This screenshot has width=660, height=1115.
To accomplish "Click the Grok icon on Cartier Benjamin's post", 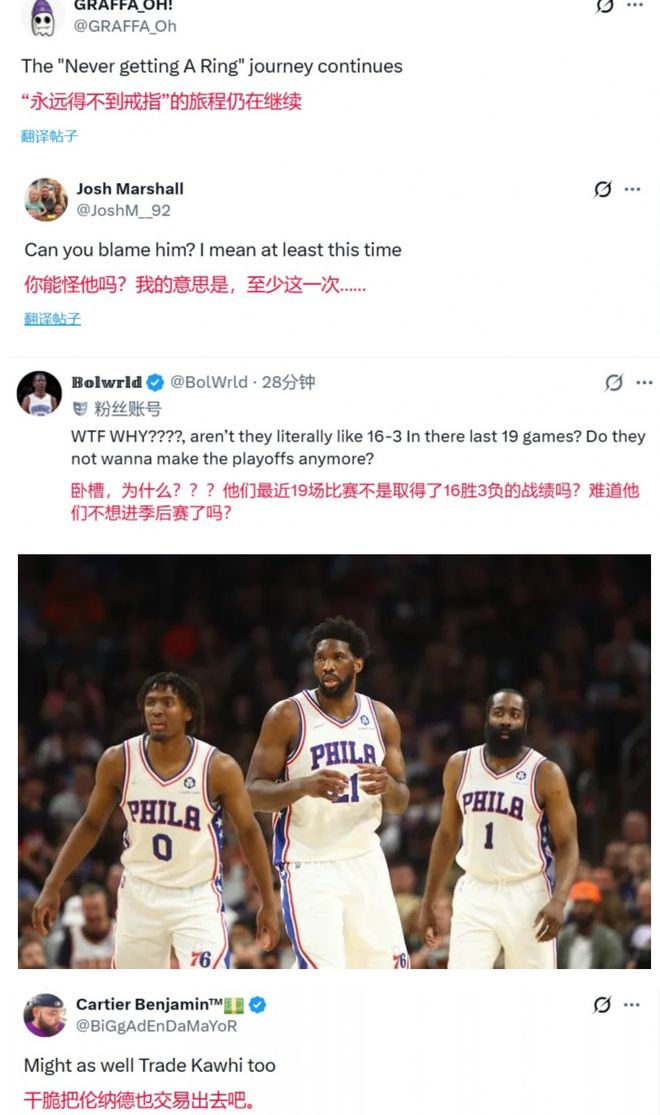I will point(603,1004).
